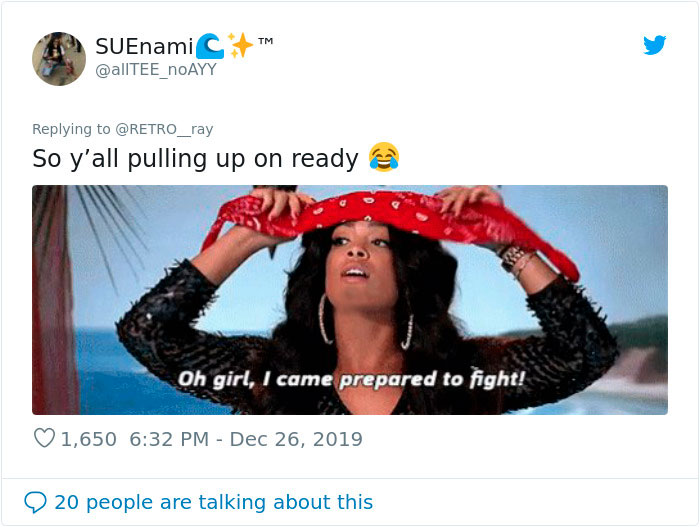Play the GIF of the woman with the bandana
The image size is (700, 527).
click(350, 300)
